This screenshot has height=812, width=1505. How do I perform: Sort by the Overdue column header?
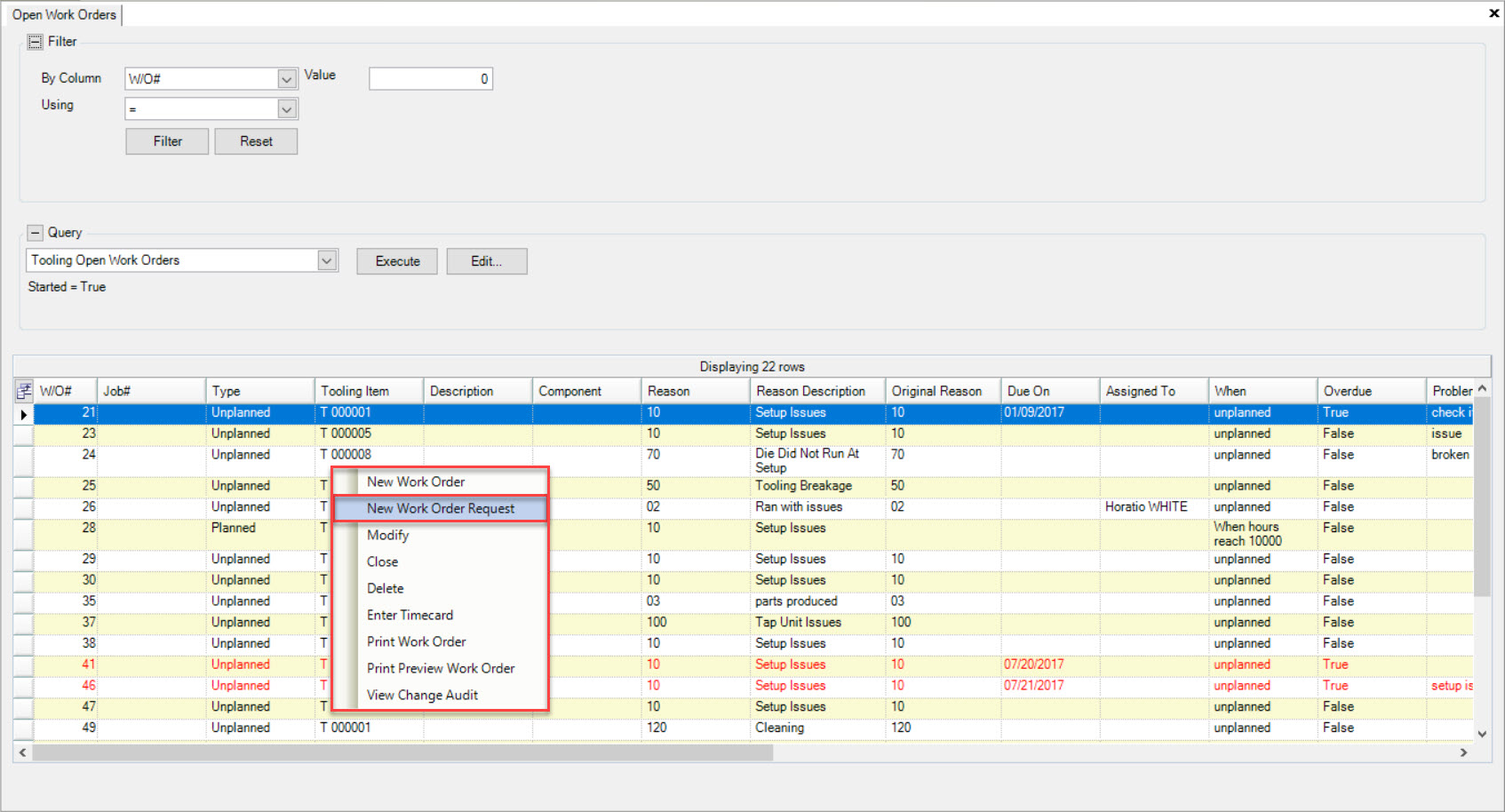pos(1372,391)
